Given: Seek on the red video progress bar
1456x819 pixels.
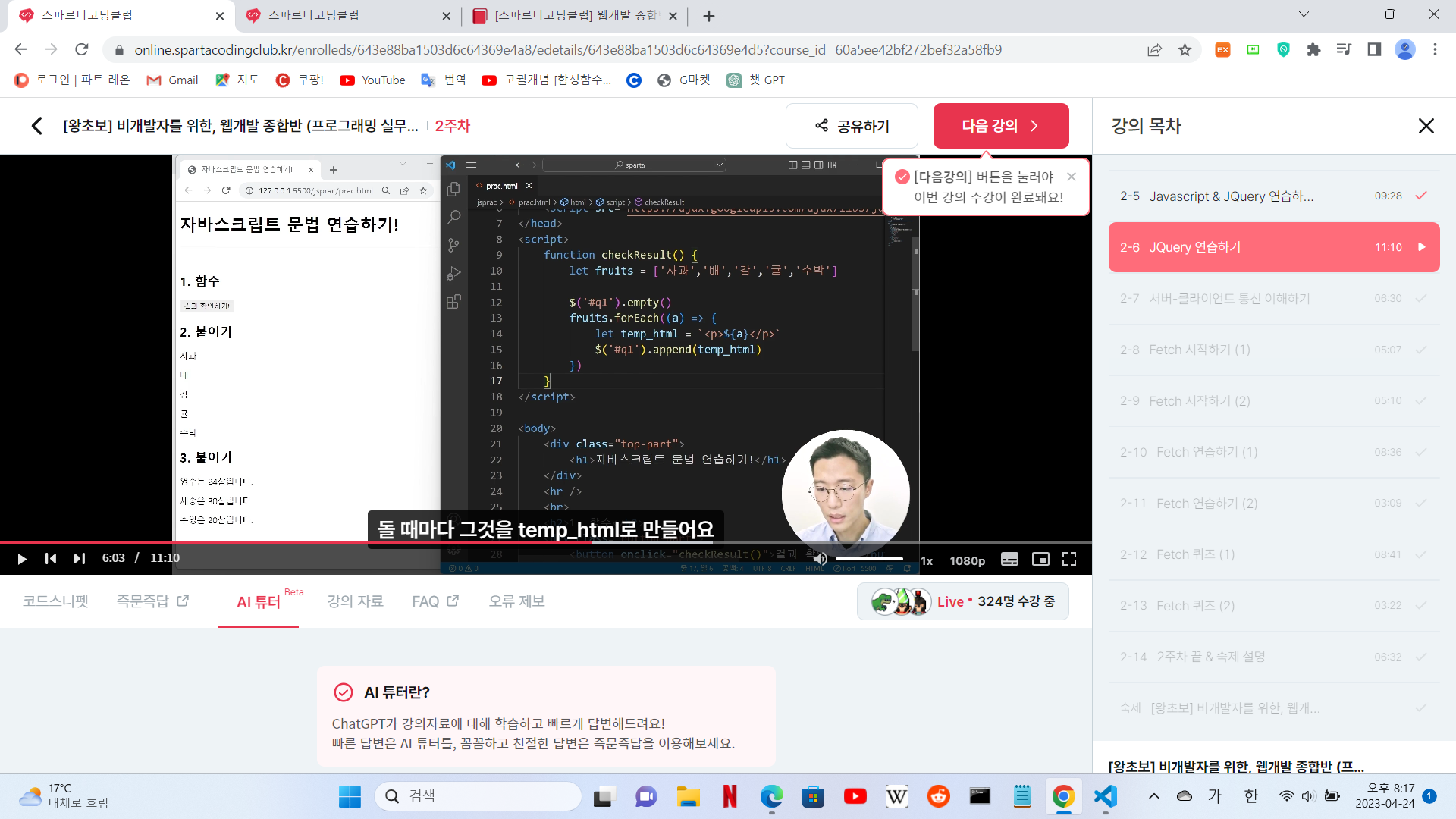Looking at the screenshot, I should point(546,542).
